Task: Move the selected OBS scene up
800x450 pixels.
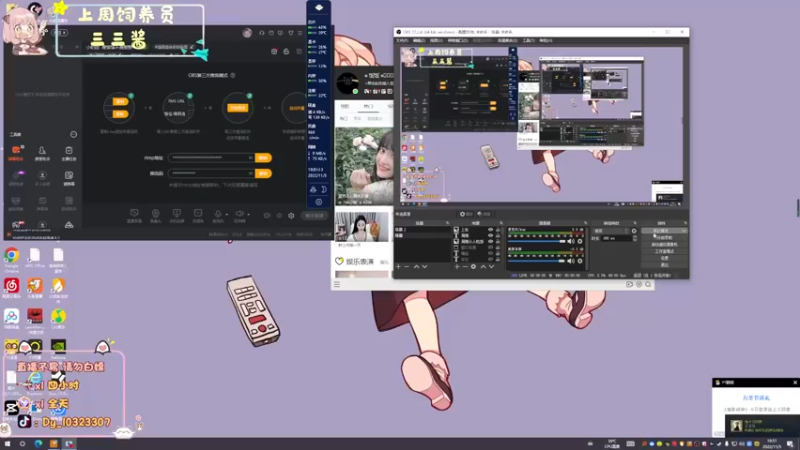Action: click(416, 267)
